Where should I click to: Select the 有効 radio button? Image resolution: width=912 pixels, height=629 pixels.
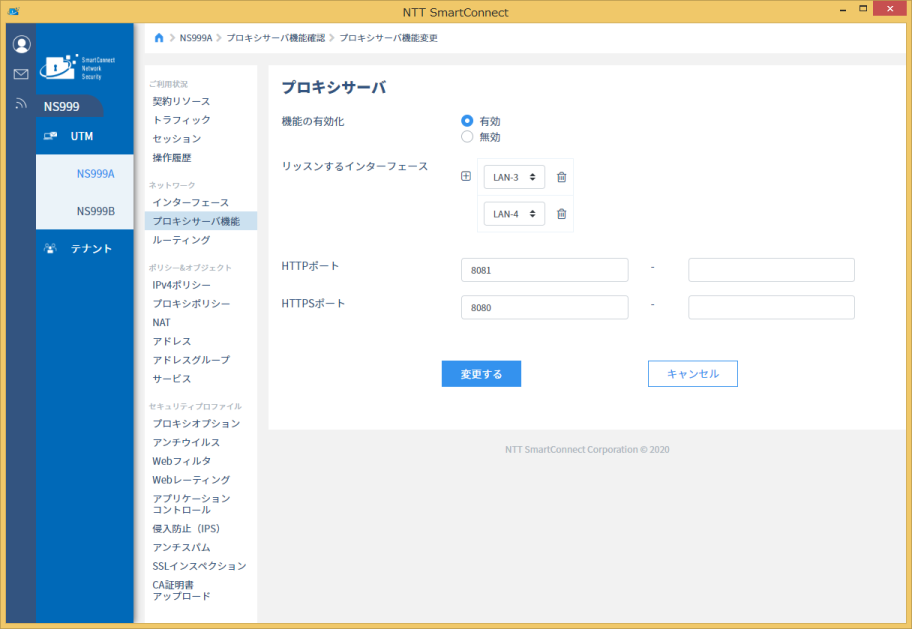pos(467,120)
